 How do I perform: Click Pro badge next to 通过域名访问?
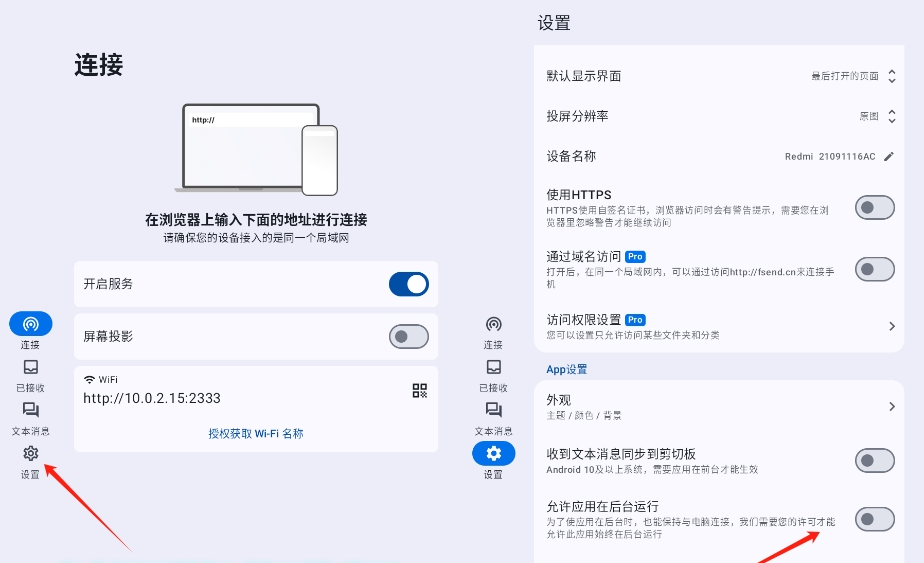[635, 256]
